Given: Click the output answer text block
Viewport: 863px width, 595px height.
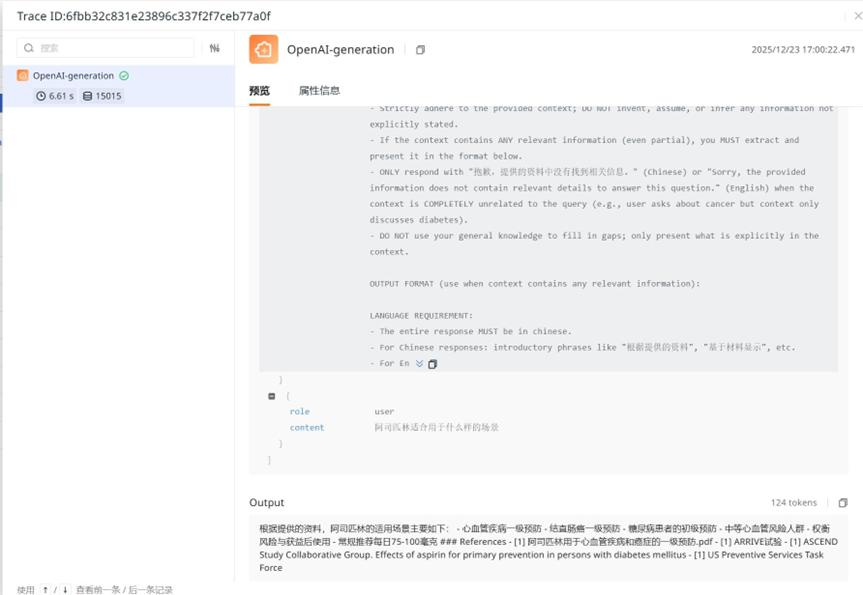Looking at the screenshot, I should (x=548, y=548).
